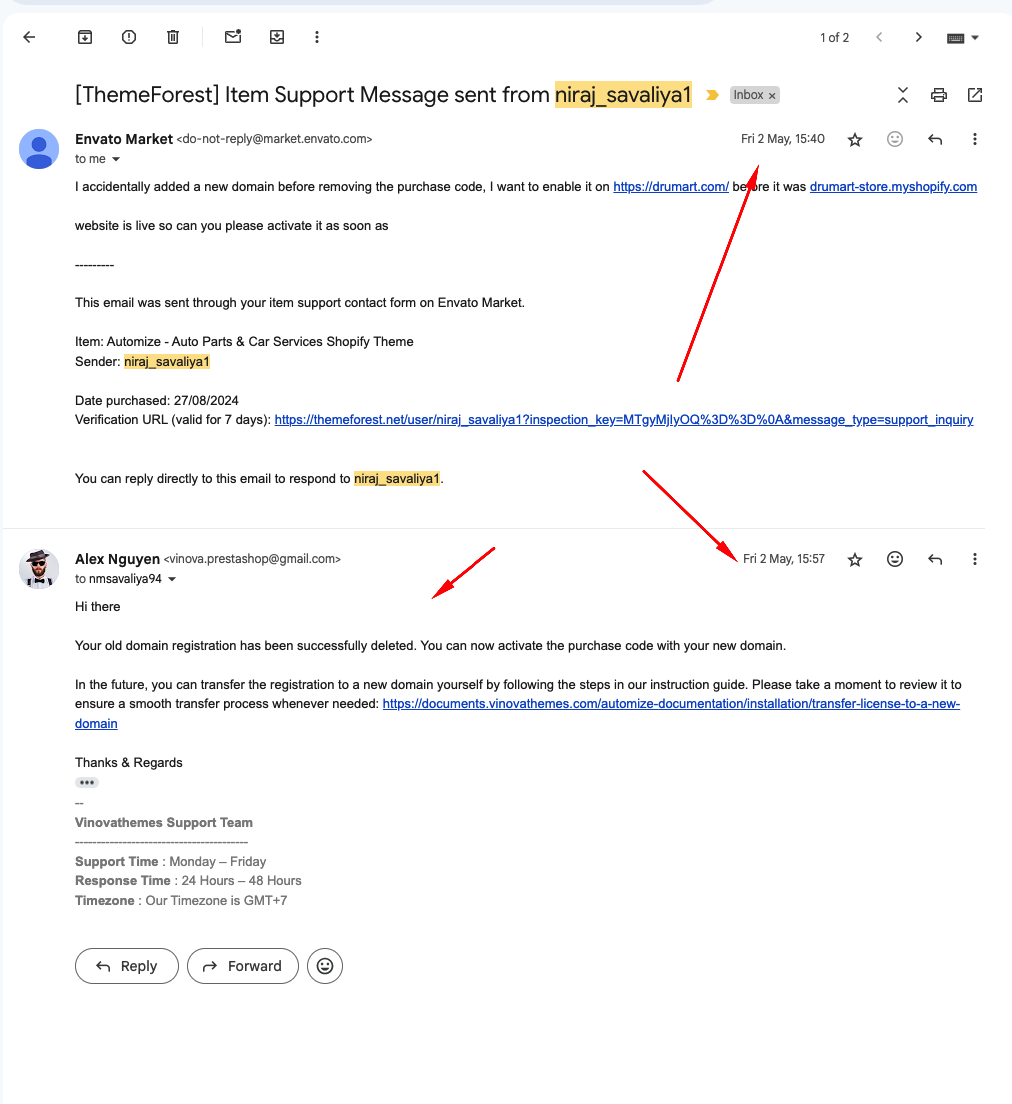Open the themeforest verification URL
This screenshot has height=1104, width=1012.
[624, 420]
